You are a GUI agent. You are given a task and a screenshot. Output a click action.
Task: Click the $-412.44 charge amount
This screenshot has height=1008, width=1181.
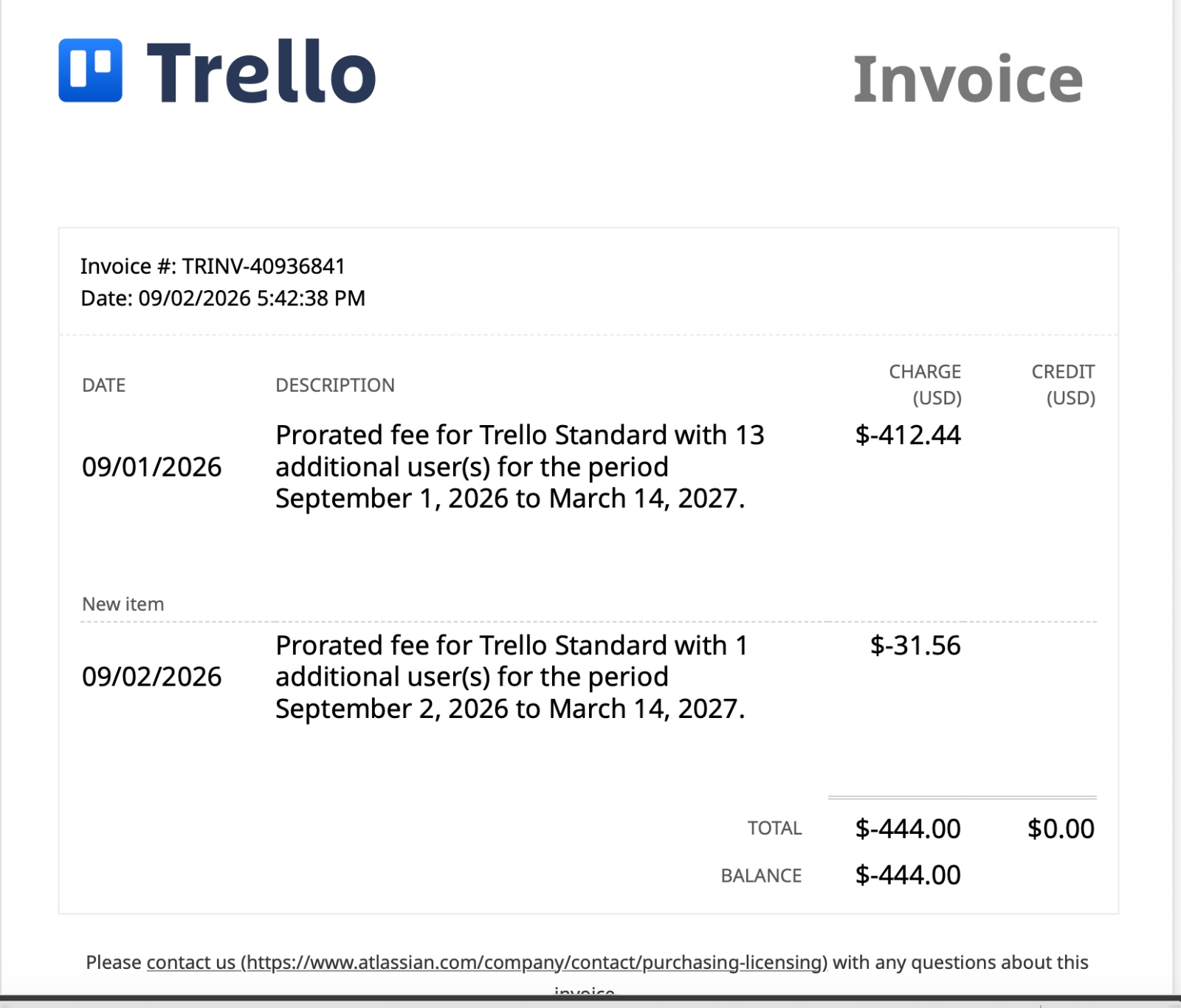908,435
